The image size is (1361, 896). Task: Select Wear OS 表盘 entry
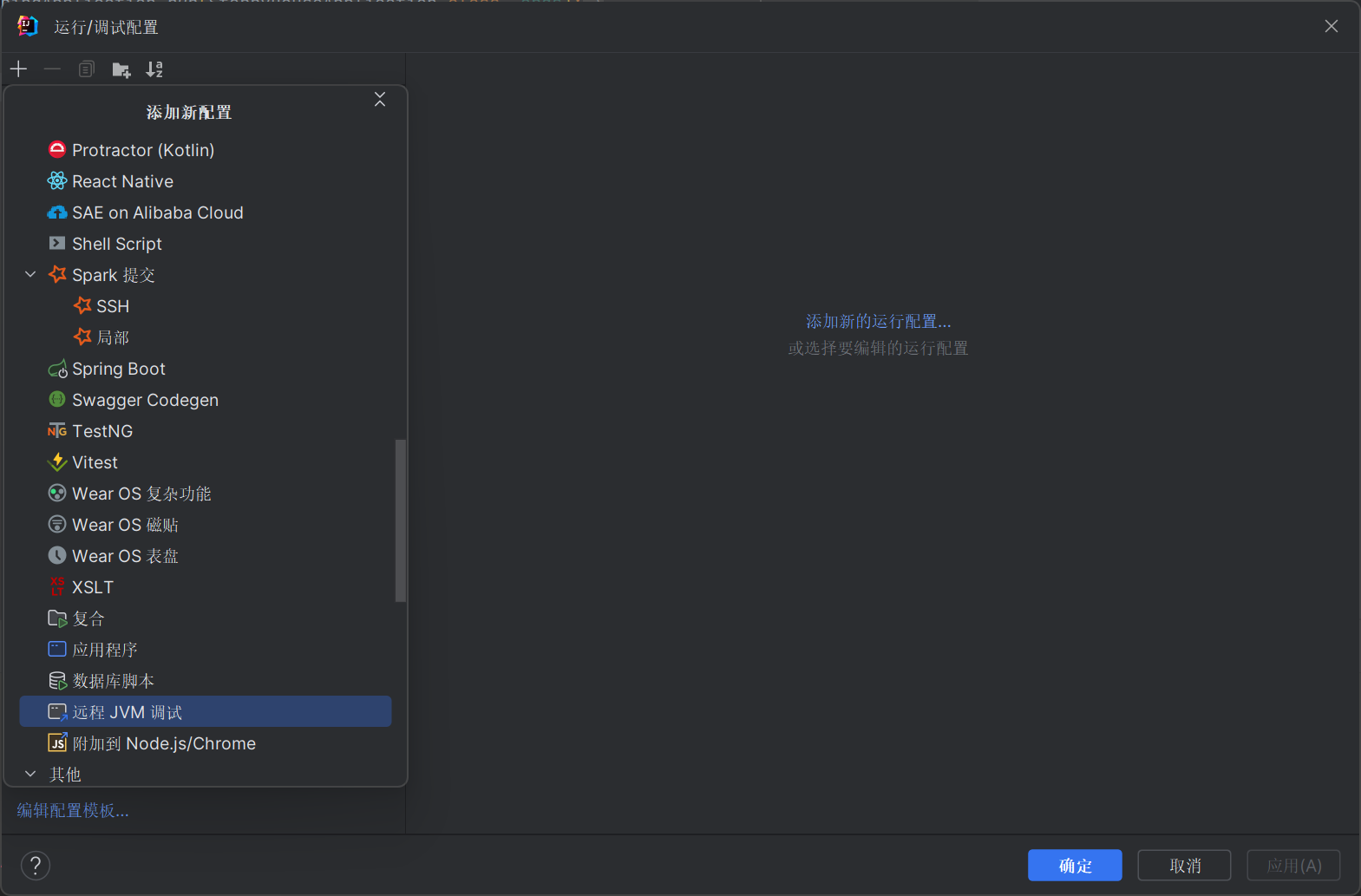(206, 556)
